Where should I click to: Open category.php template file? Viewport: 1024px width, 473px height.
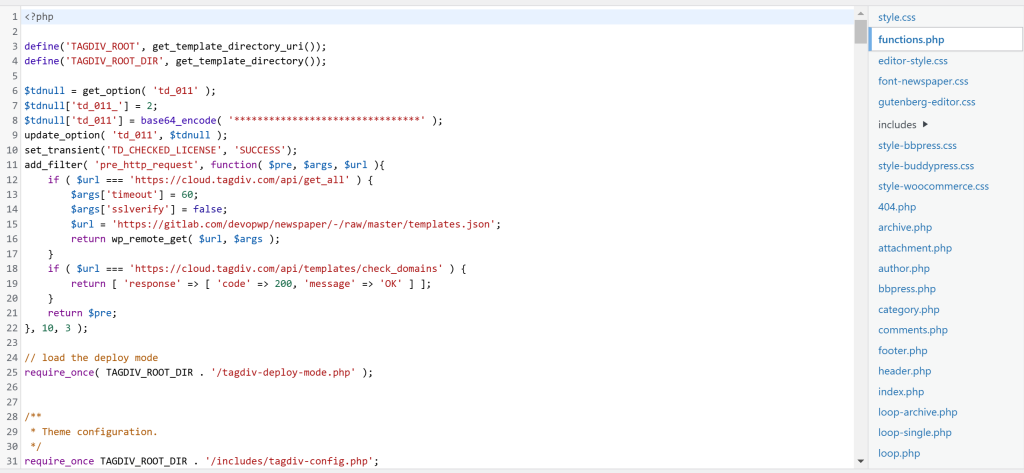click(x=908, y=310)
